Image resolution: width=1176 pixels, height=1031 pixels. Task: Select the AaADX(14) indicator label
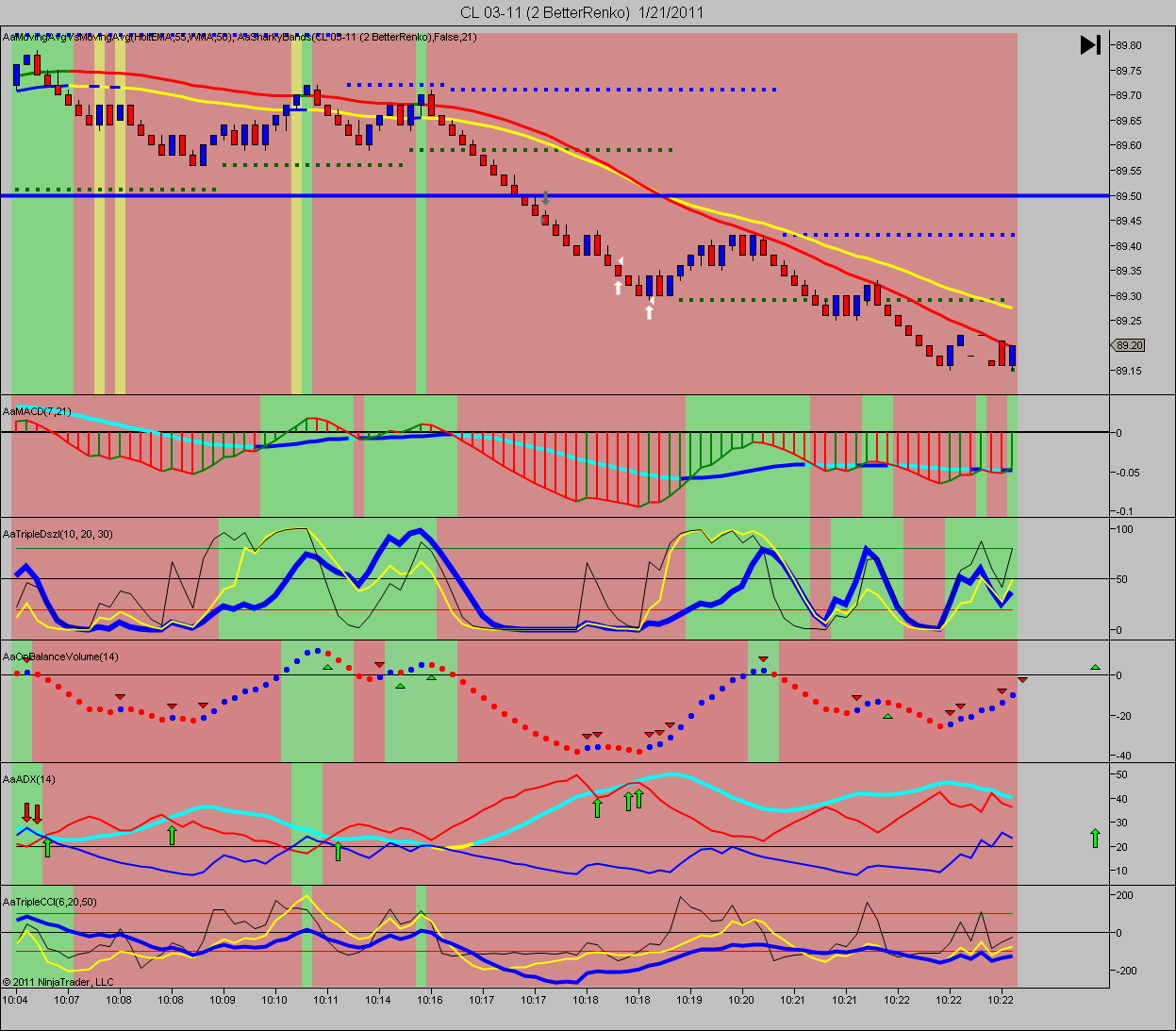point(29,779)
